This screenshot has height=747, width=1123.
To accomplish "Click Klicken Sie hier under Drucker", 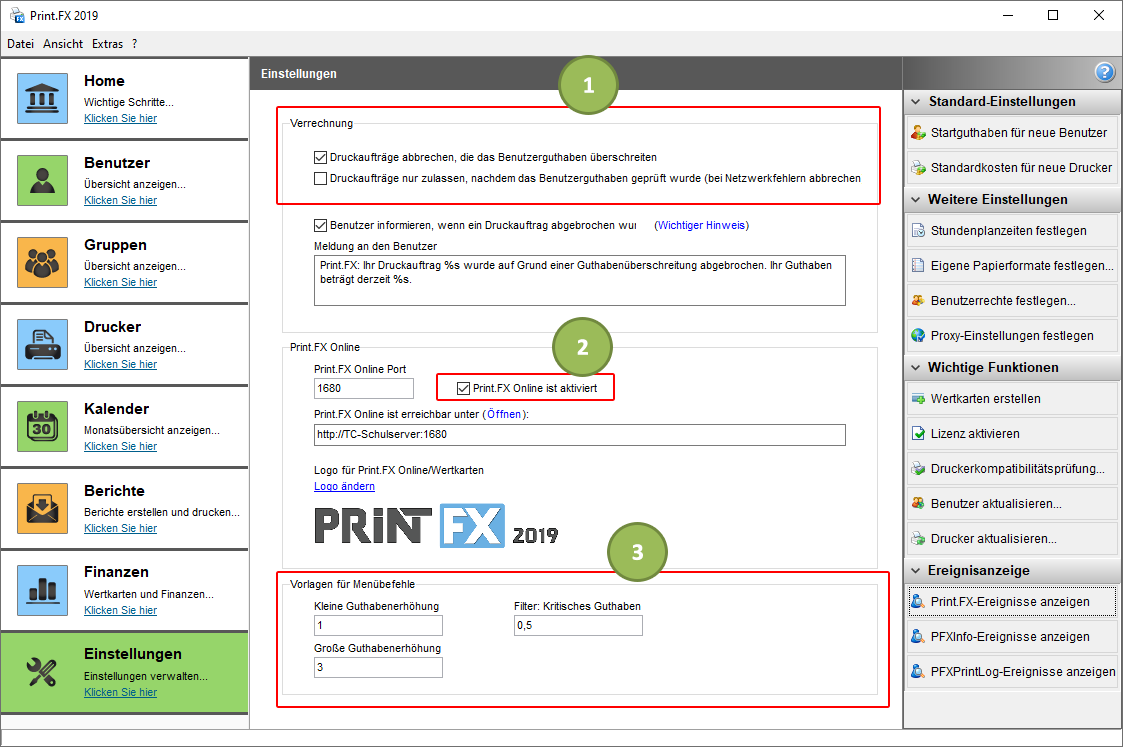I will [120, 364].
